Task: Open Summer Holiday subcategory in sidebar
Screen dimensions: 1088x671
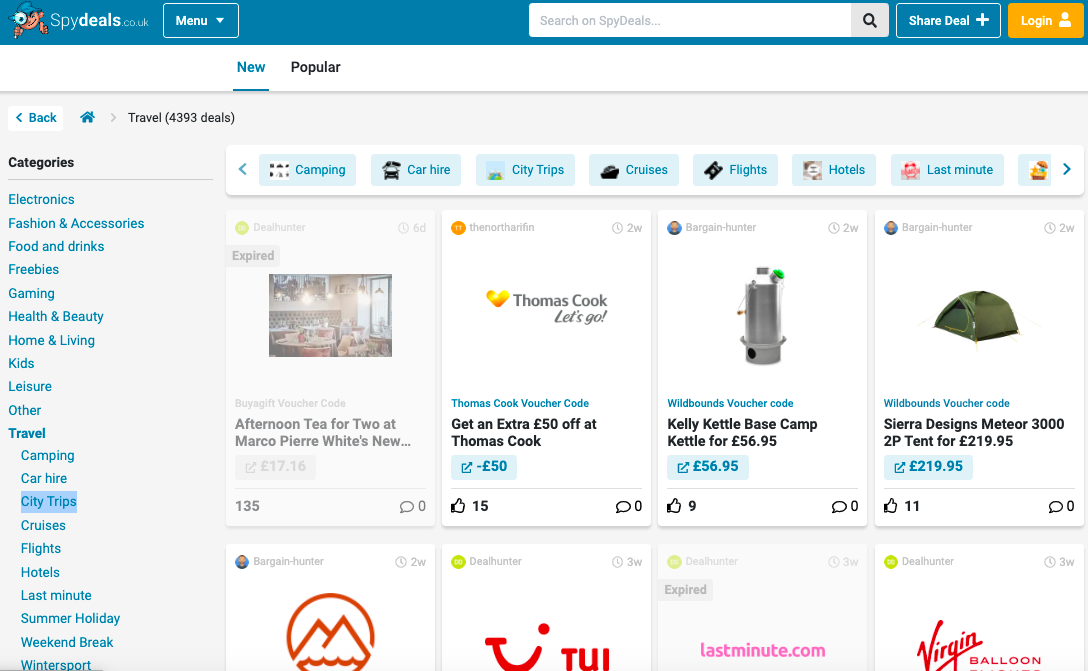Action: coord(70,618)
